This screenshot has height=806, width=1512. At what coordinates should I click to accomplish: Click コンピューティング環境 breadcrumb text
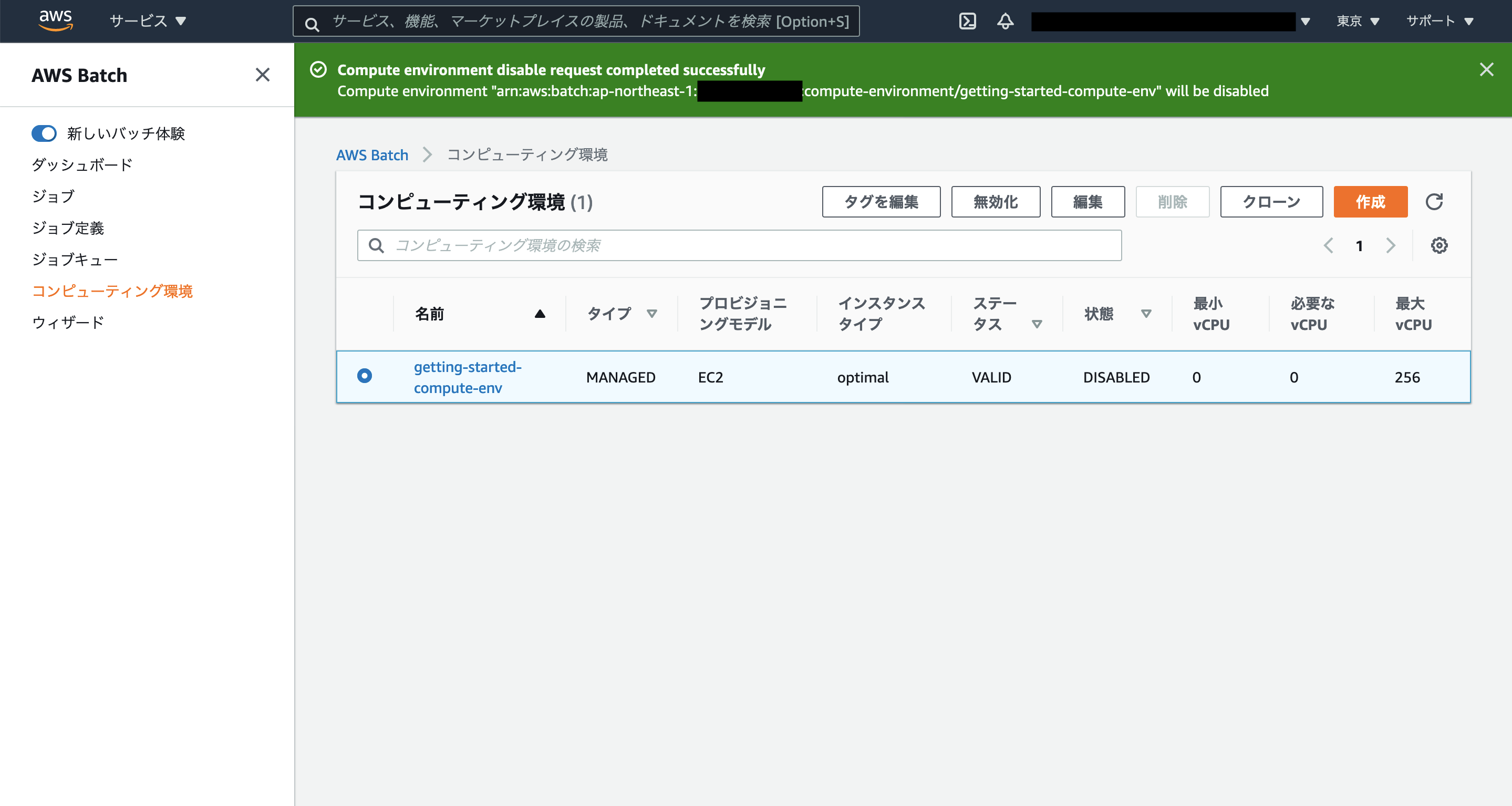click(527, 155)
